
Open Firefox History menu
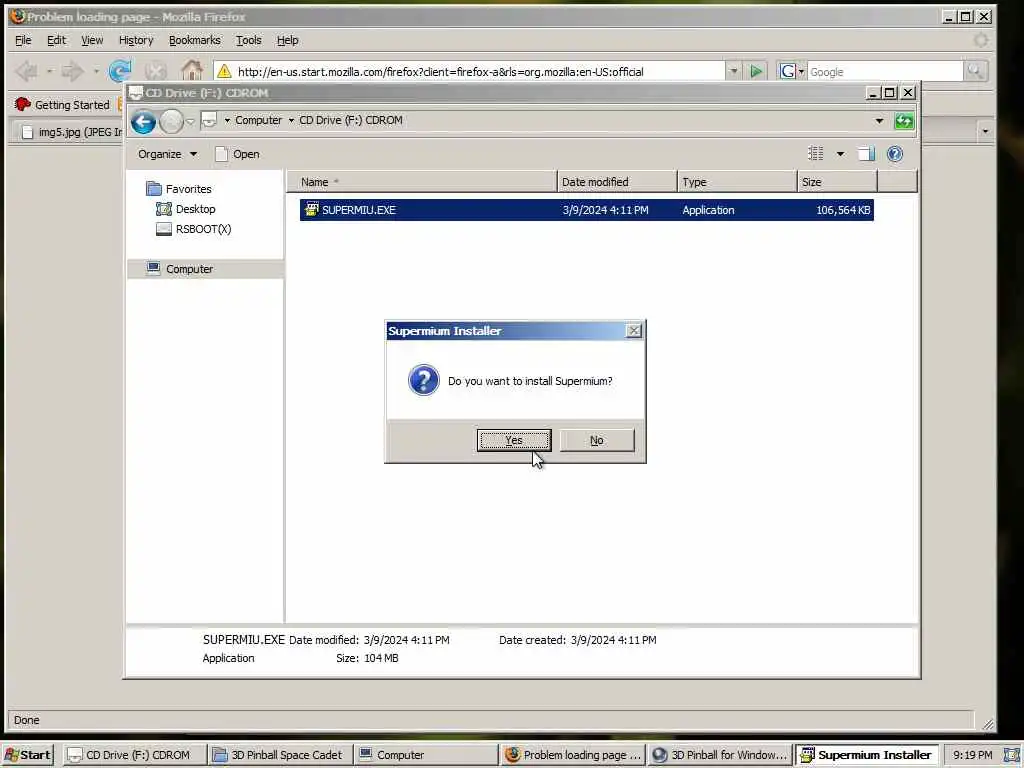point(136,40)
